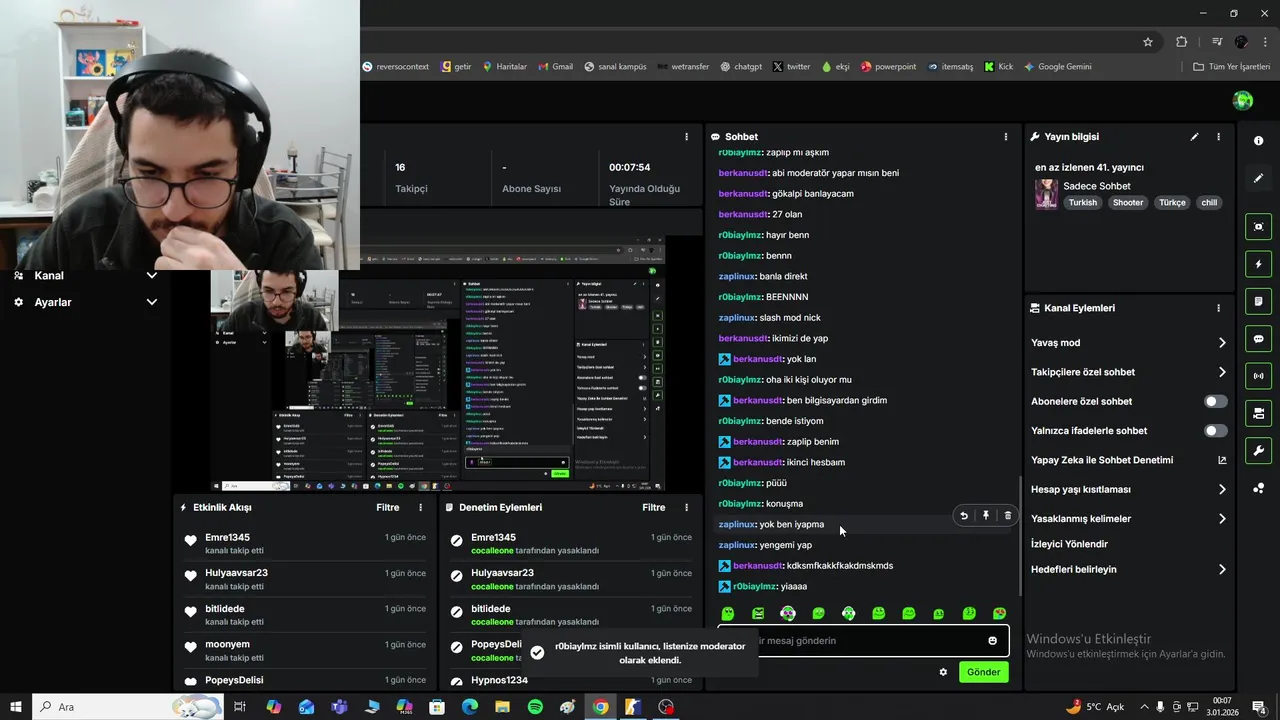Click the pencil edit icon in right sidebar

[x=1258, y=178]
